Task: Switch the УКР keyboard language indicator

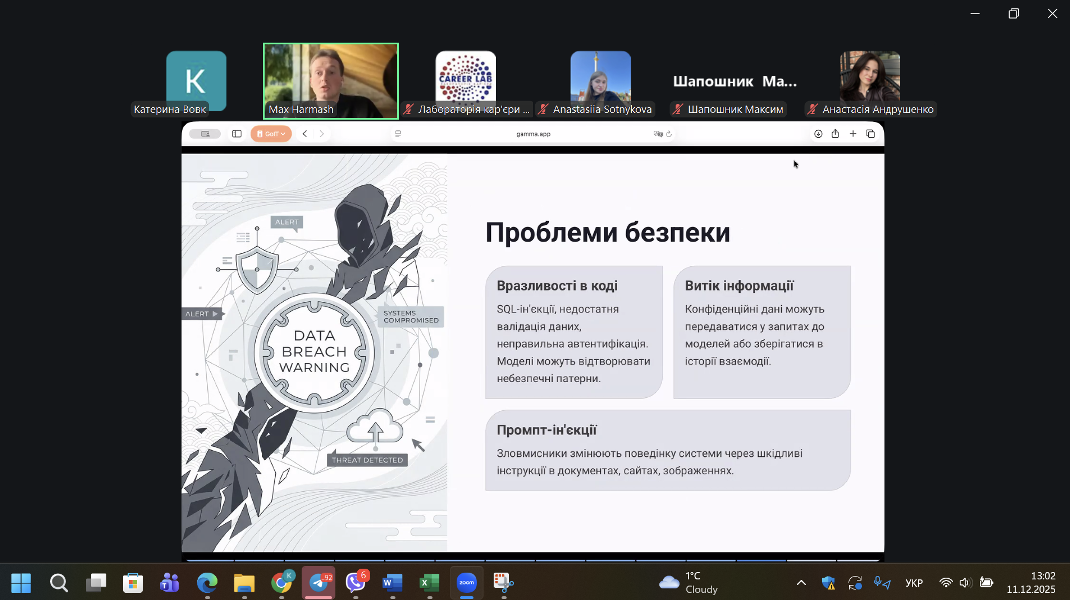Action: (914, 583)
